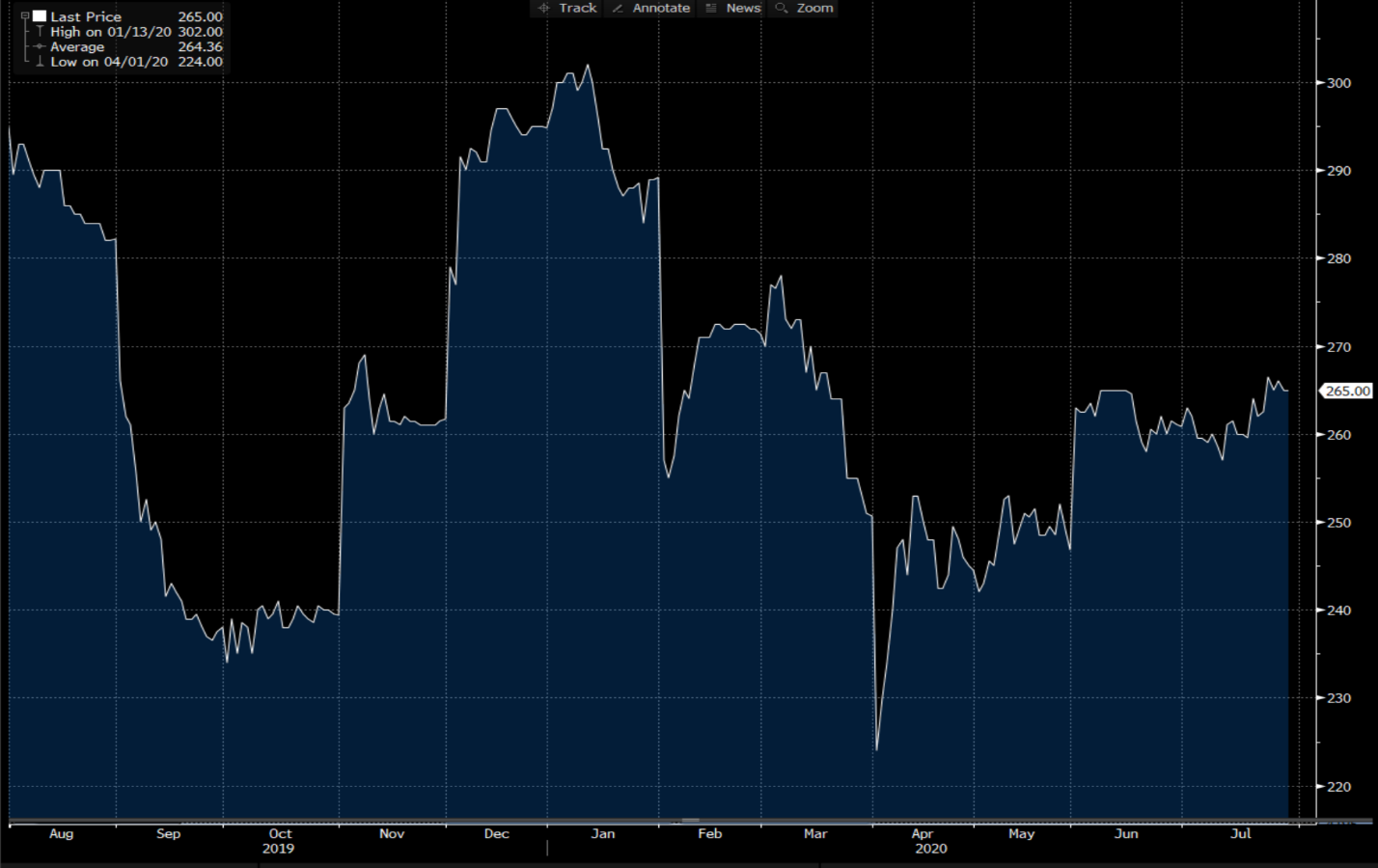Click the 220 label on price axis
Image resolution: width=1378 pixels, height=868 pixels.
(1338, 787)
